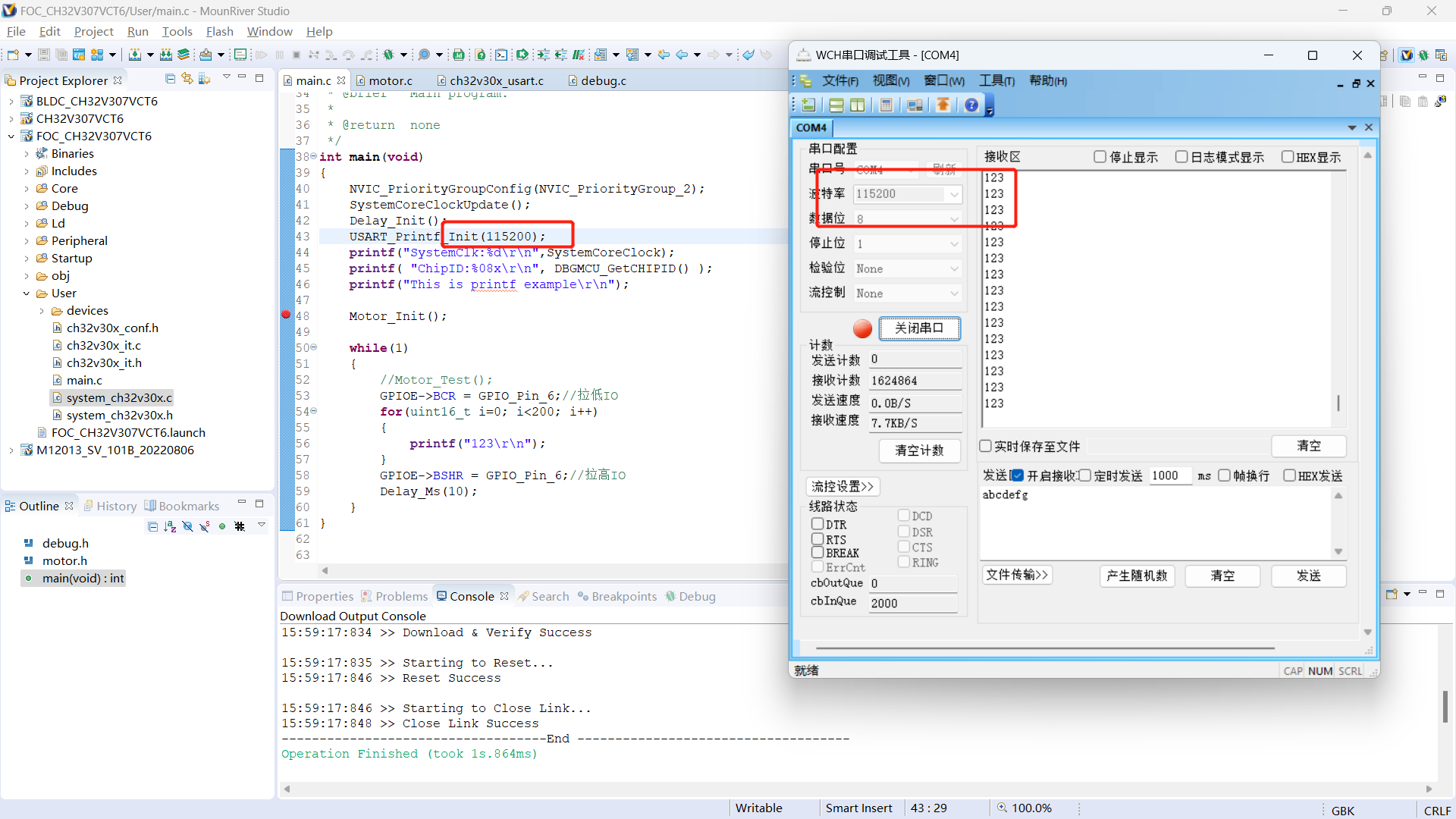
Task: Toggle the 停止显示 checkbox
Action: point(1100,157)
